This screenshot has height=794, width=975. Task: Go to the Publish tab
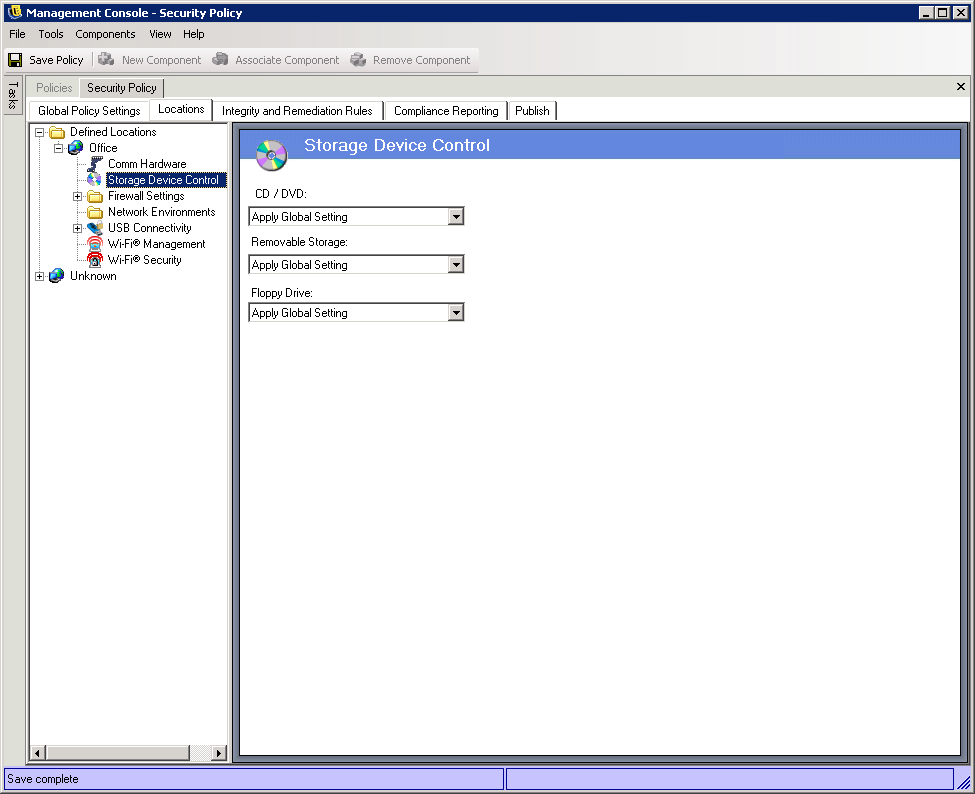click(x=532, y=111)
